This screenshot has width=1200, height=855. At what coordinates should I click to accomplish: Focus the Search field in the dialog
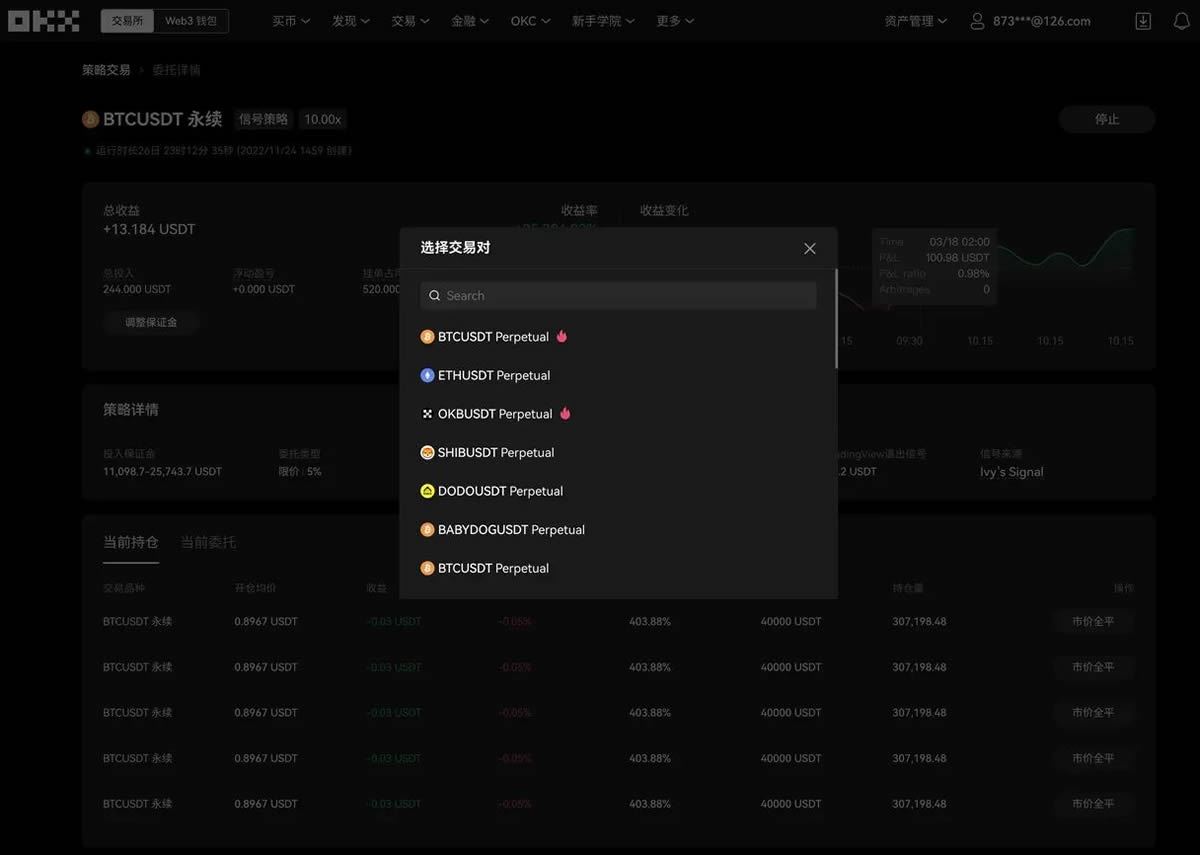(619, 296)
